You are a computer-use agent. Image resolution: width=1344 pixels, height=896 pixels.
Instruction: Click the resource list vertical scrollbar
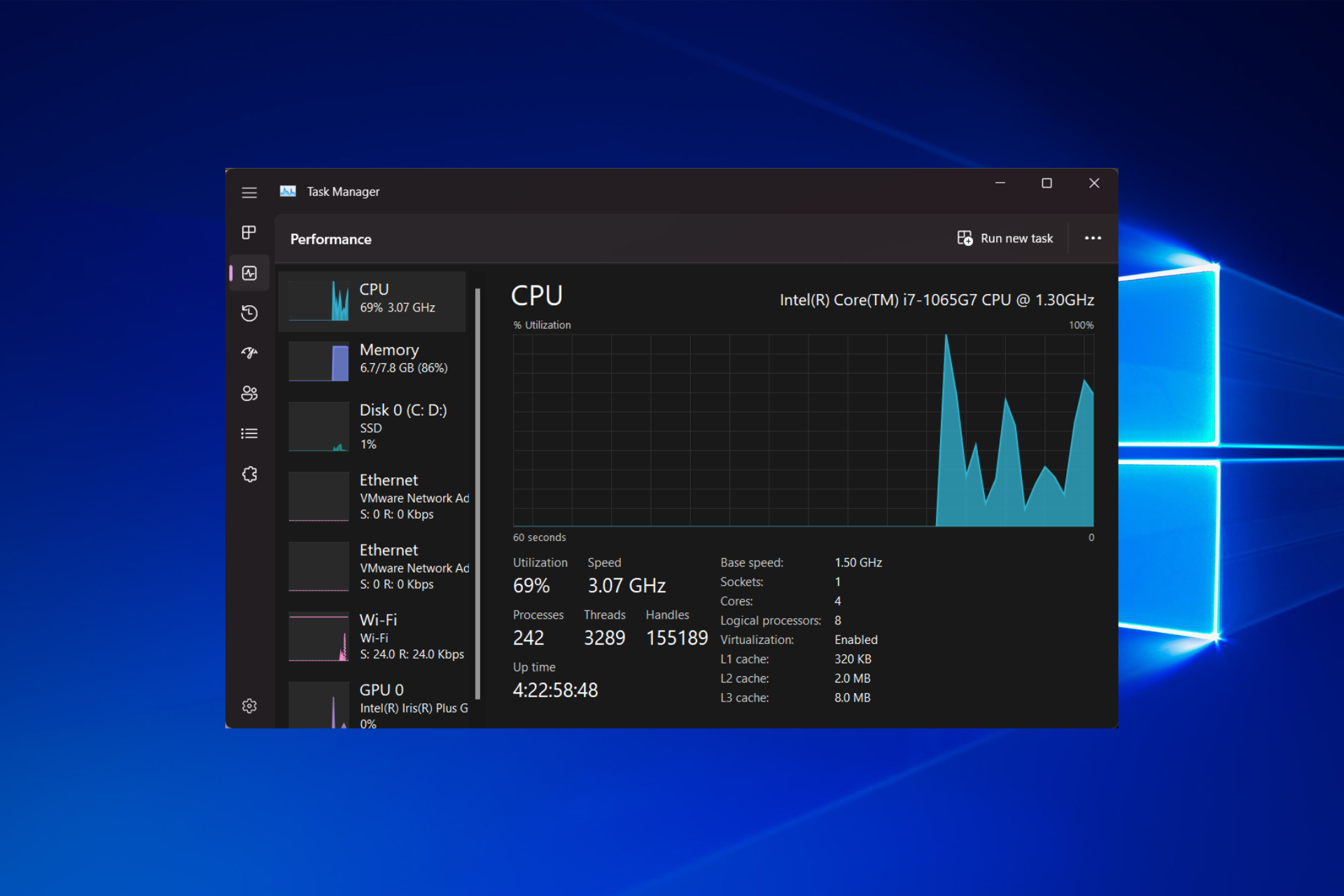pyautogui.click(x=477, y=490)
